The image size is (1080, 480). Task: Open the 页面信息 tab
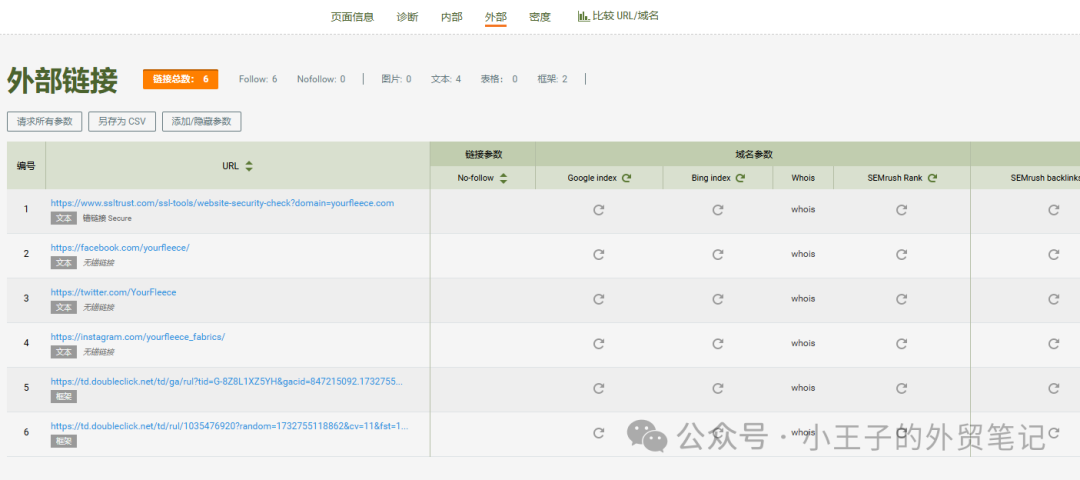[352, 17]
